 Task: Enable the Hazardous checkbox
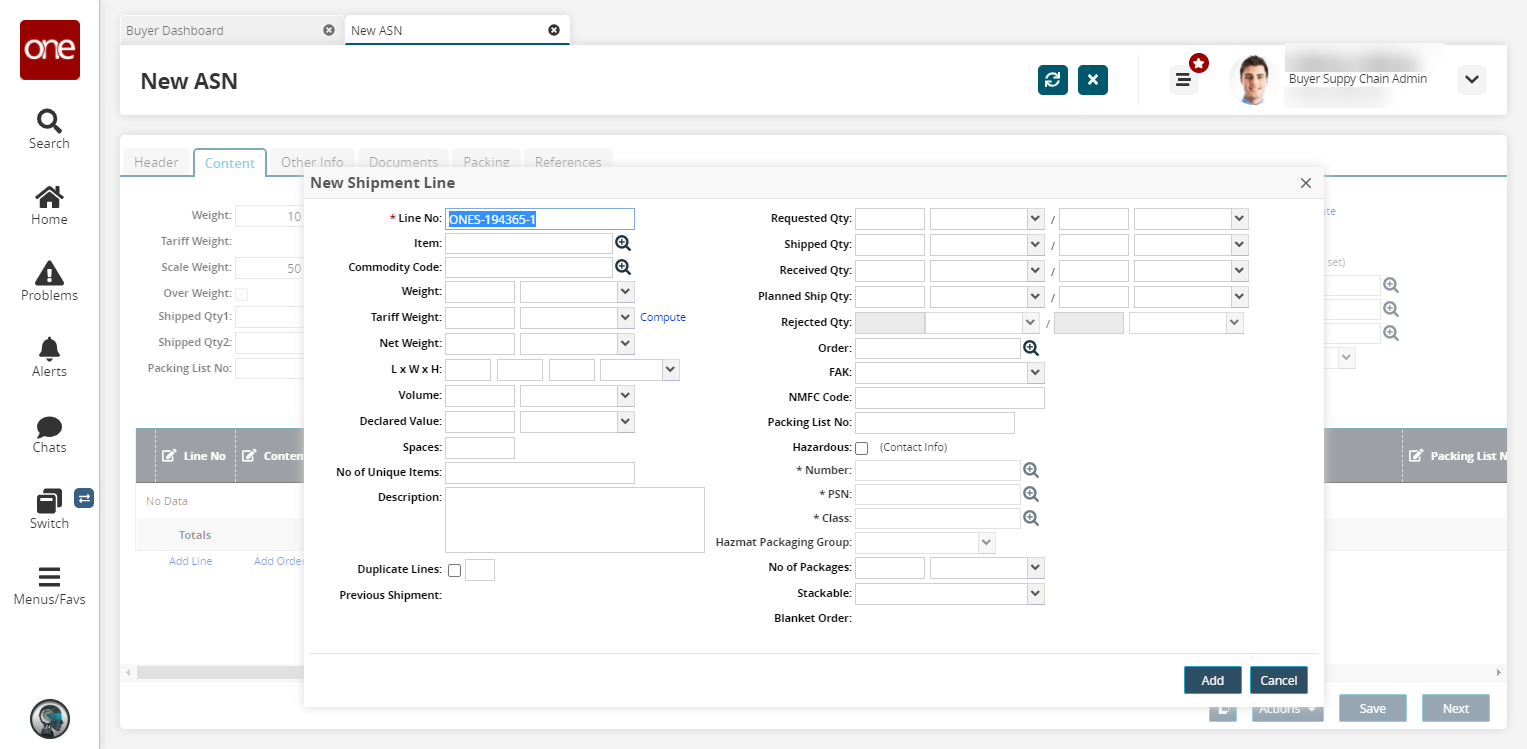click(862, 448)
